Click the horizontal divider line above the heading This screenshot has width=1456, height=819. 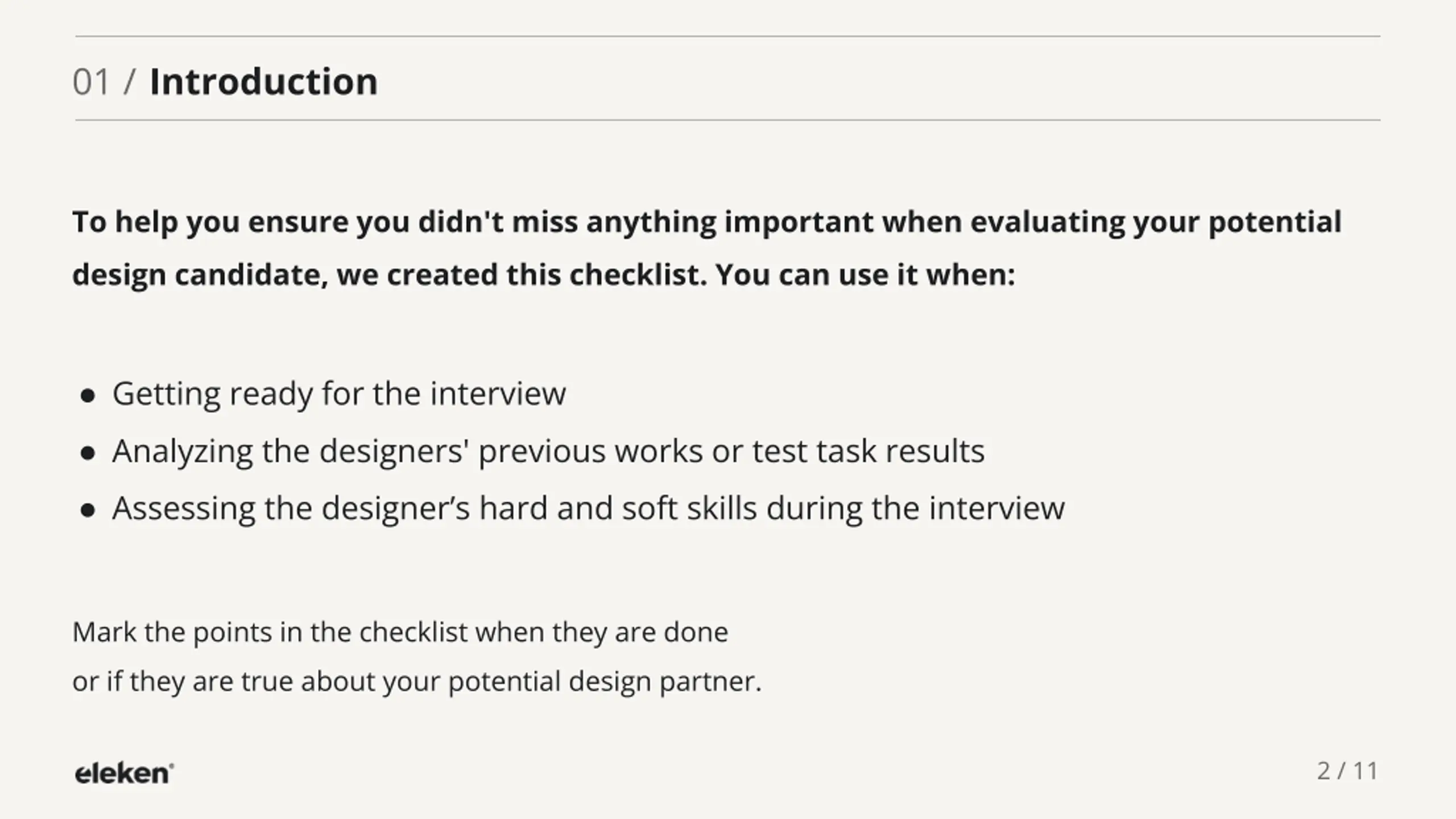coord(727,36)
